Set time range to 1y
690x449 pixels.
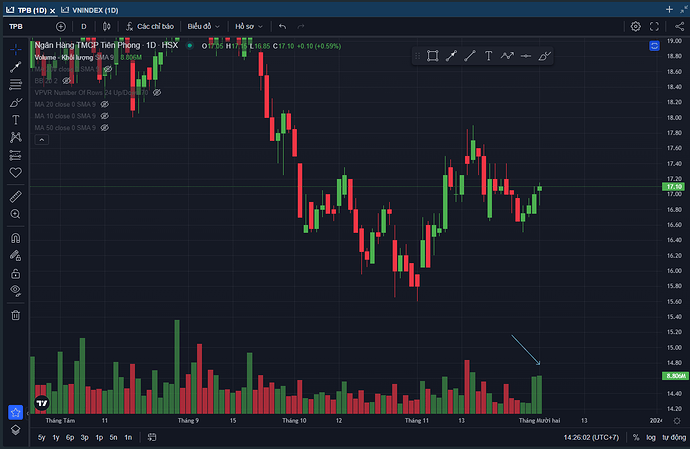coord(55,438)
